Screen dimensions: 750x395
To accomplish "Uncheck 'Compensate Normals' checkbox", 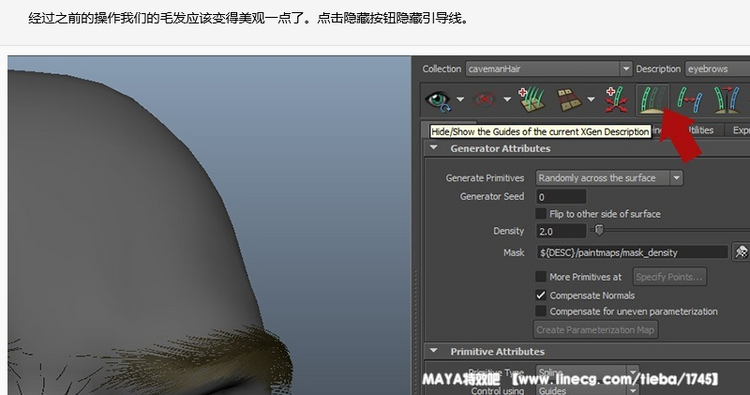I will (x=541, y=295).
